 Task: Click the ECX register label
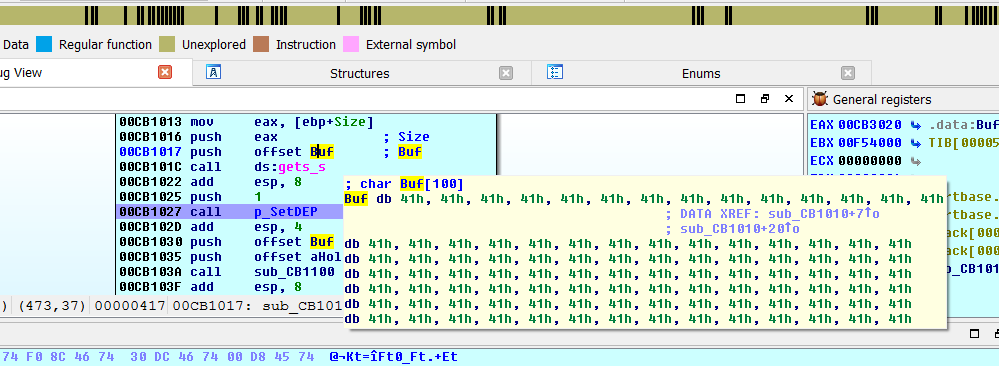(822, 161)
